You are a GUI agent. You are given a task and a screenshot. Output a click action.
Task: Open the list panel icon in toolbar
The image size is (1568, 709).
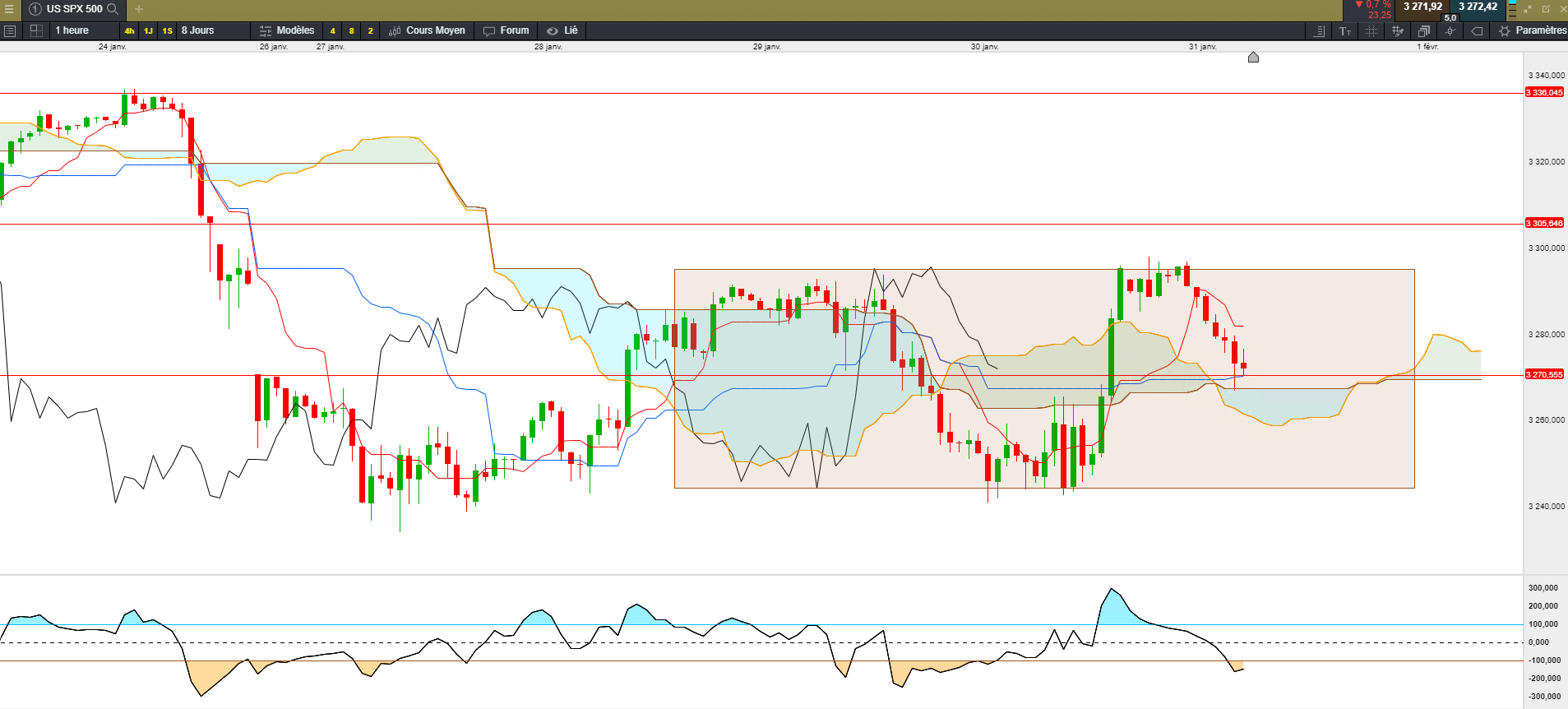click(10, 30)
